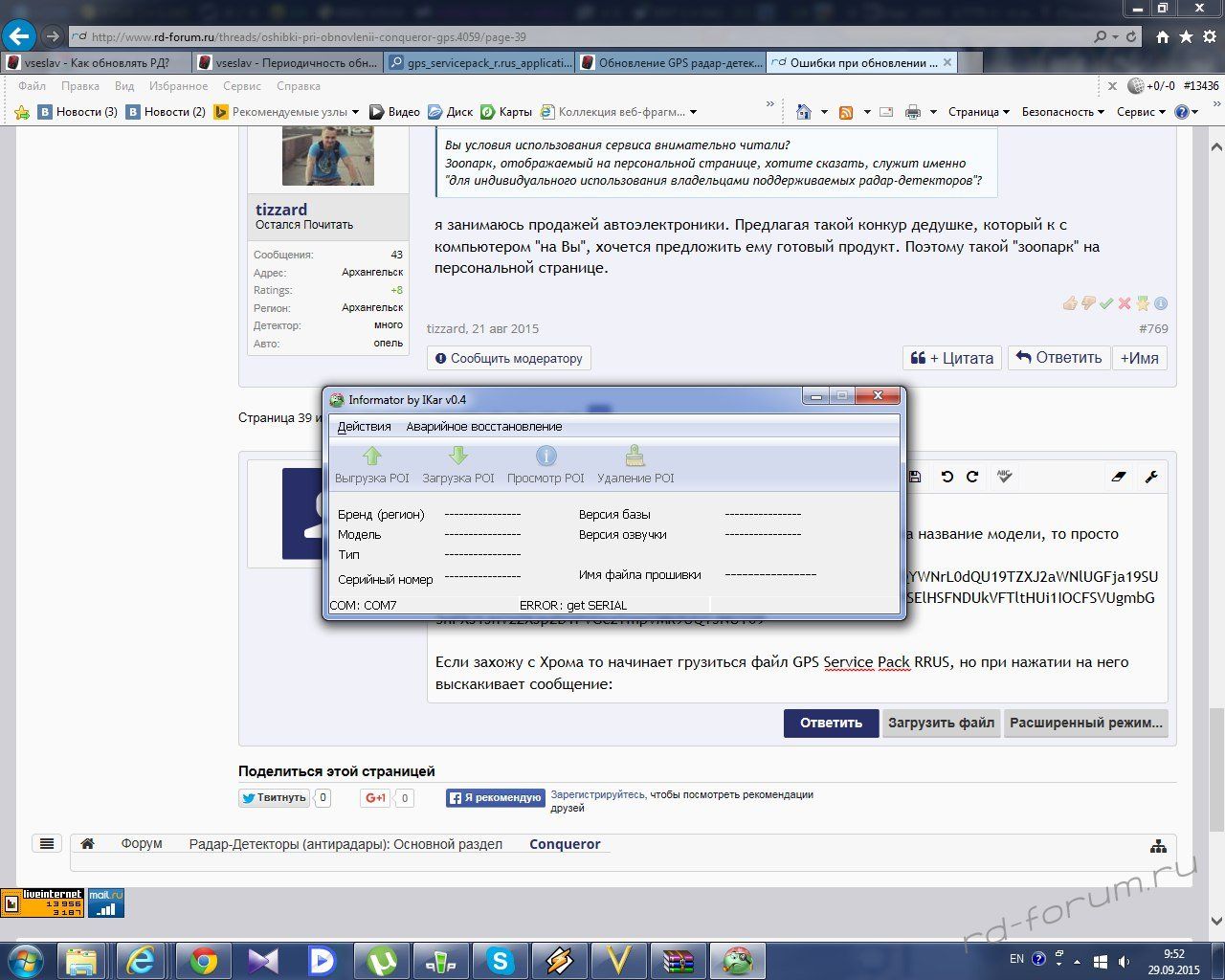Click the Conqueror breadcrumb link
Image resolution: width=1225 pixels, height=980 pixels.
click(x=565, y=844)
